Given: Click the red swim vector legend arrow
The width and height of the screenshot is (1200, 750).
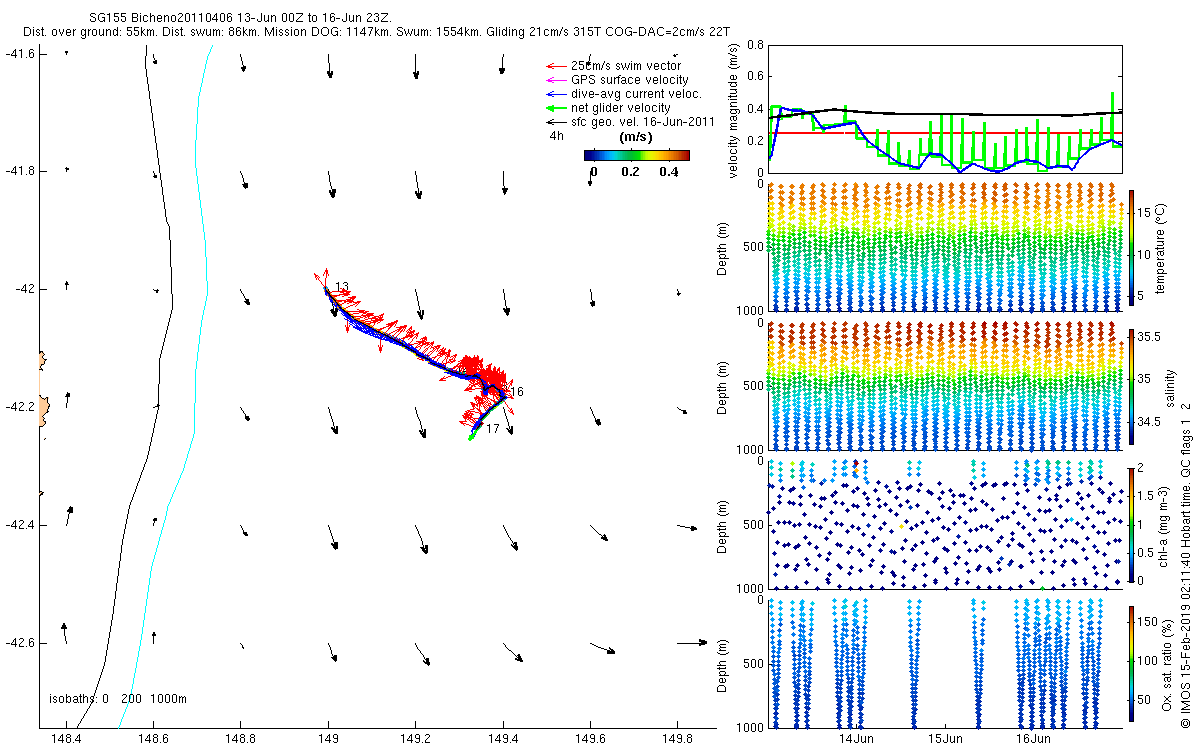Looking at the screenshot, I should [x=554, y=66].
